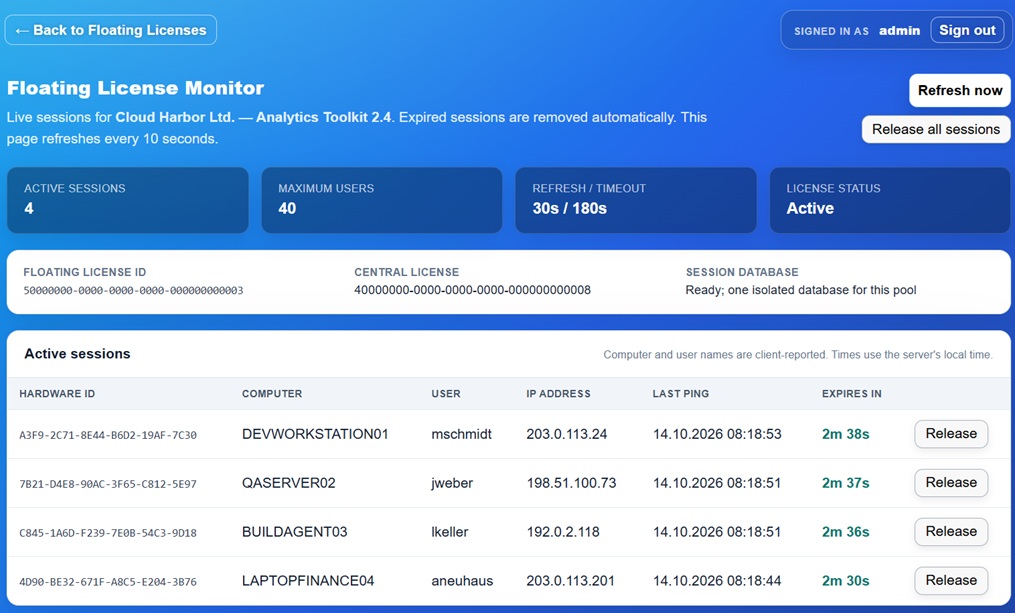The width and height of the screenshot is (1015, 613).
Task: Click the session database status text
Action: click(801, 290)
